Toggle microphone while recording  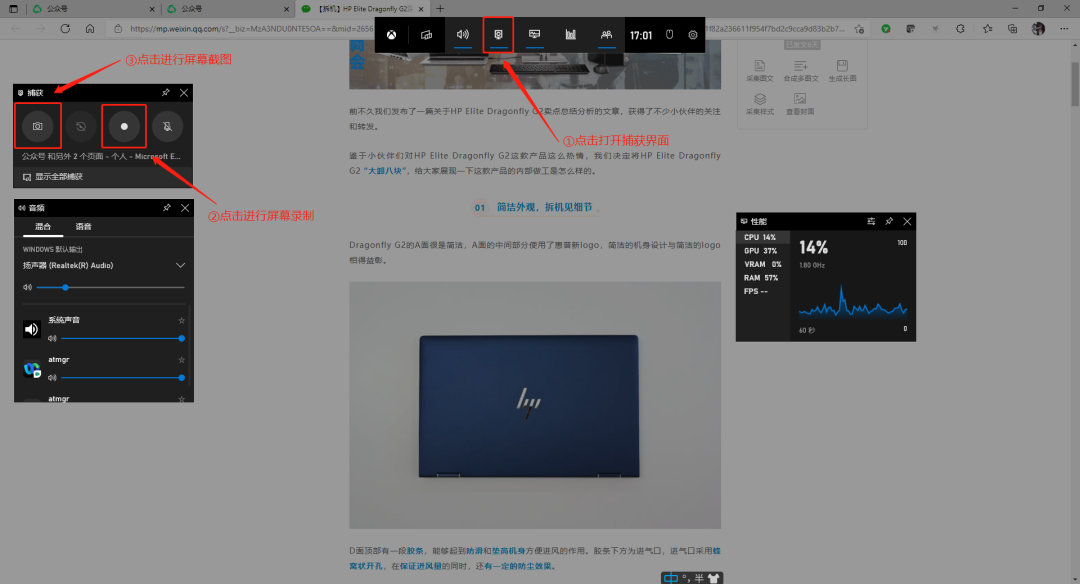coord(167,126)
